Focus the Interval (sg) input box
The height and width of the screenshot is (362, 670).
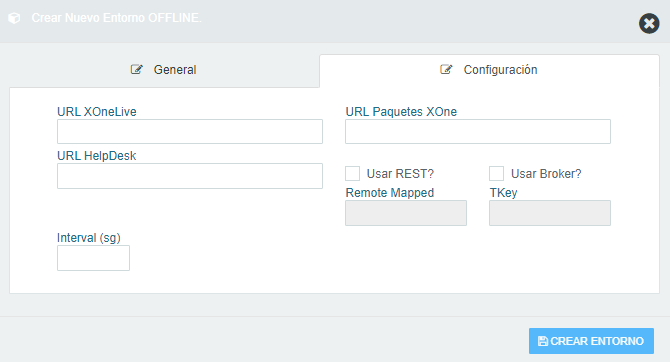[x=94, y=258]
